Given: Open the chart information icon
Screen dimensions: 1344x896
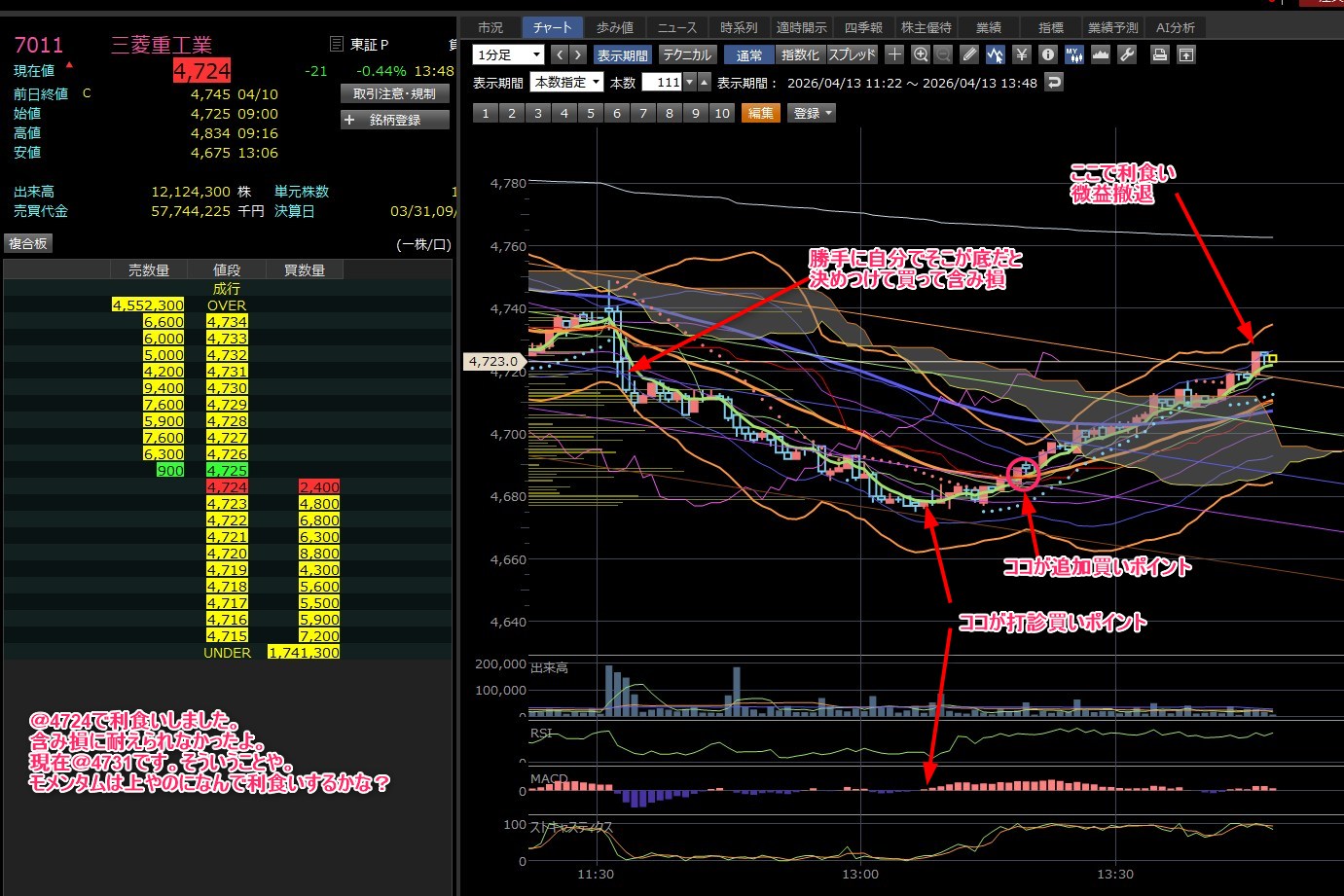Looking at the screenshot, I should click(1047, 54).
